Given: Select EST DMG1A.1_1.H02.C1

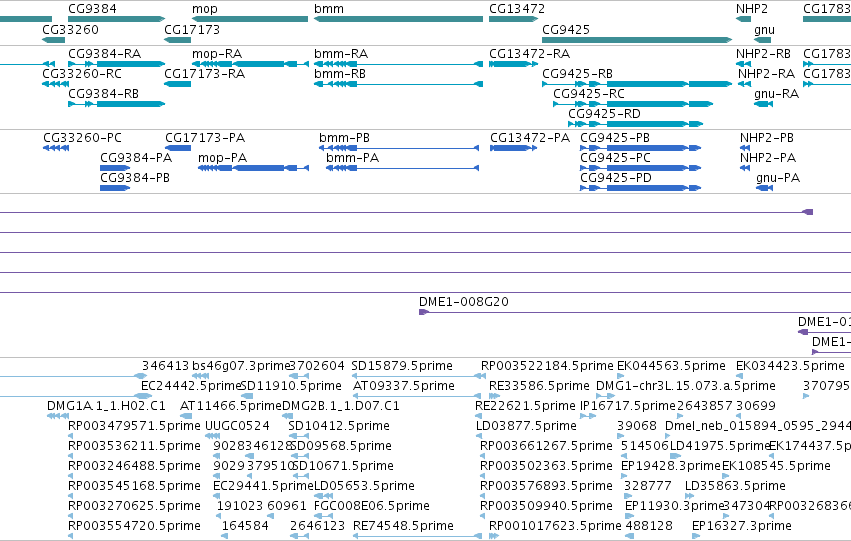Looking at the screenshot, I should (58, 416).
